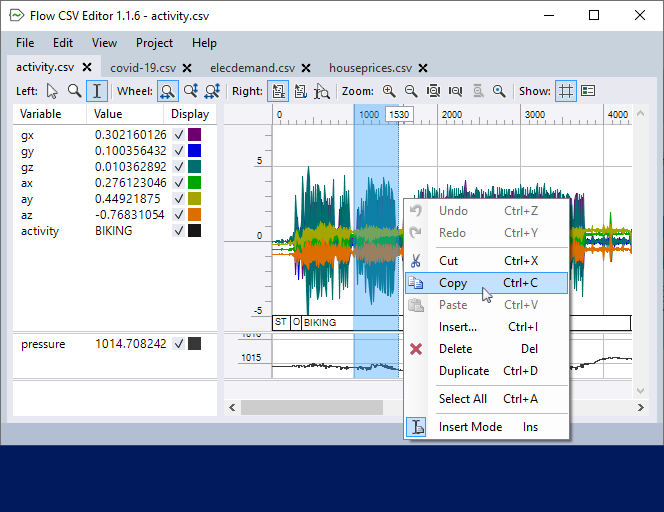Close the activity.csv tab

click(x=87, y=67)
